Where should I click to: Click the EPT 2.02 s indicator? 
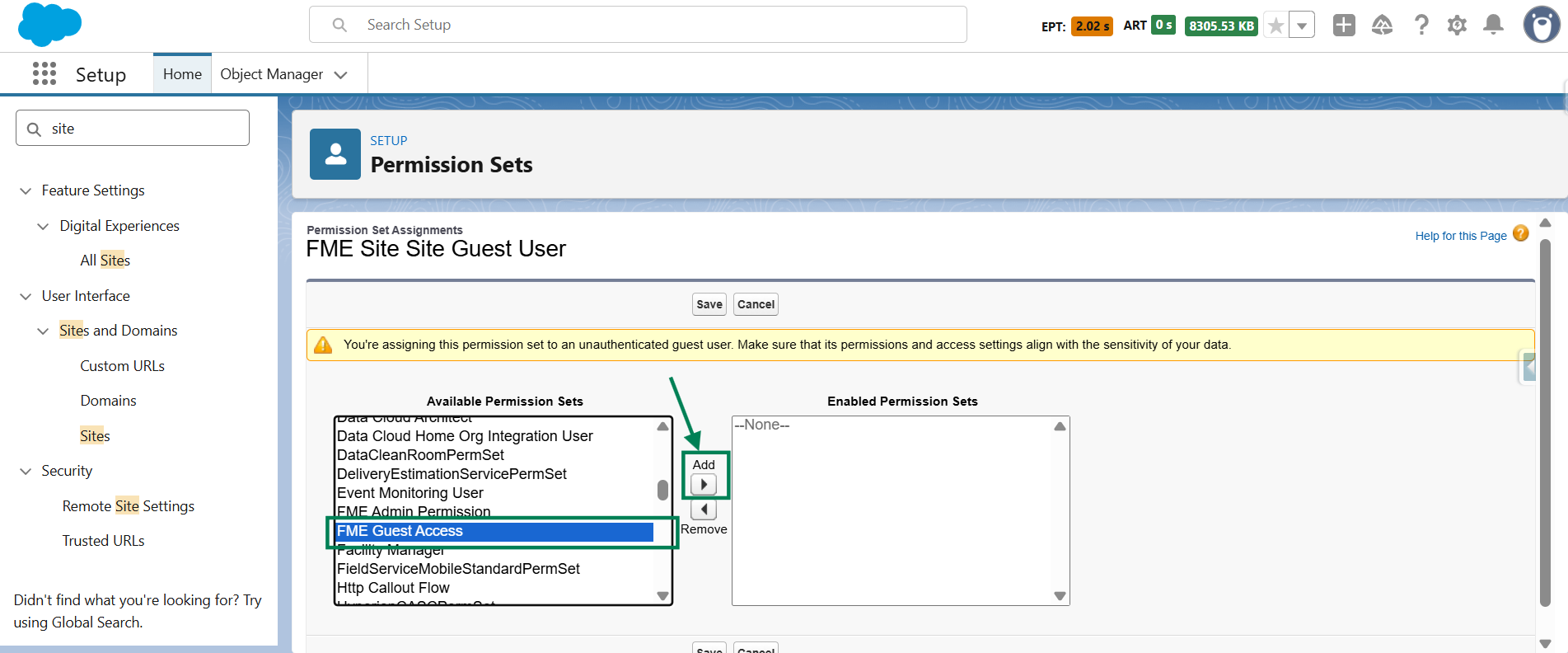pyautogui.click(x=1092, y=26)
